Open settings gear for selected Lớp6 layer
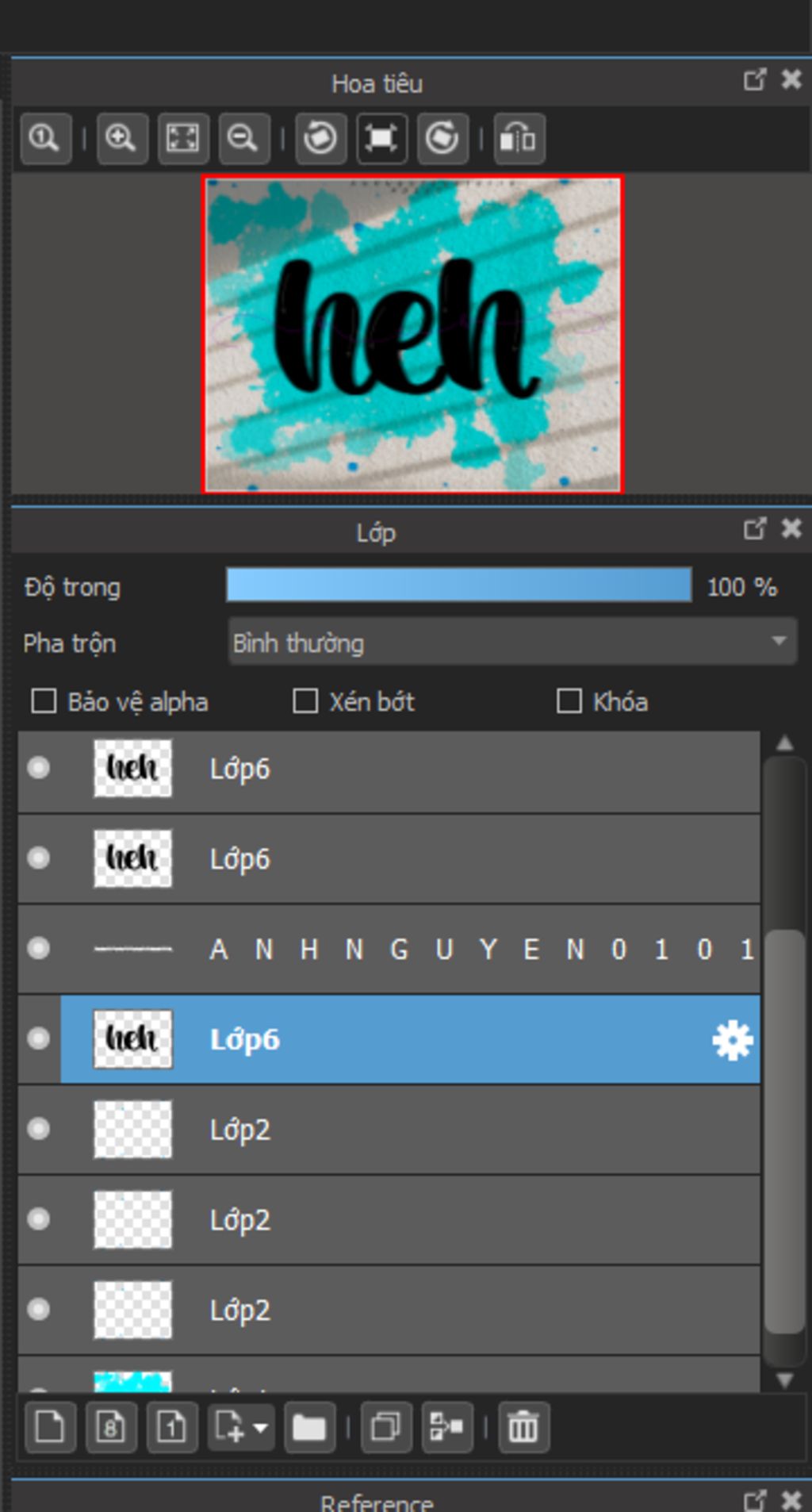This screenshot has height=1512, width=812. coord(731,1040)
